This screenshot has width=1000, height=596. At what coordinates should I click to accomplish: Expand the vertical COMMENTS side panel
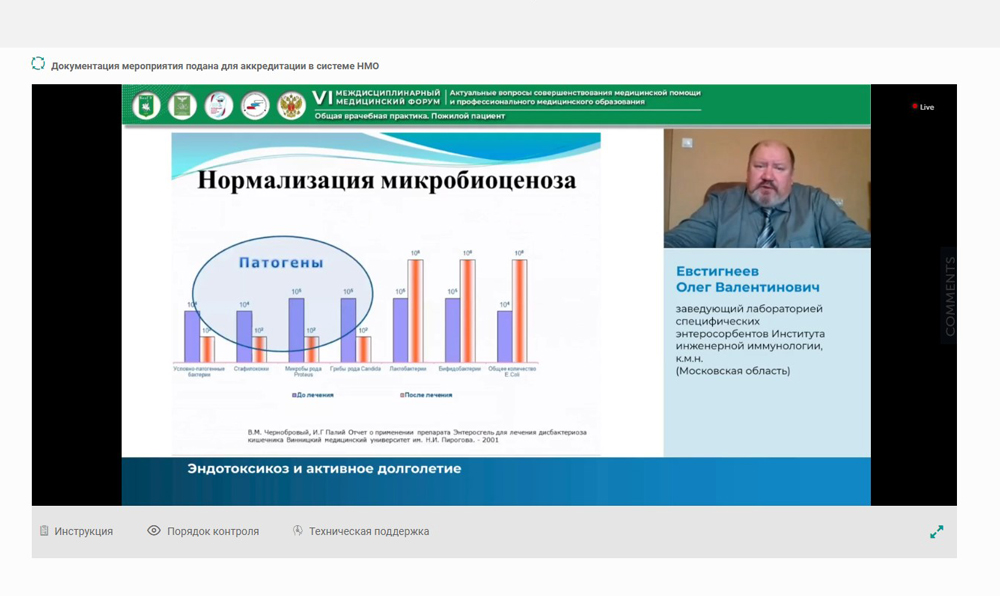pos(949,296)
